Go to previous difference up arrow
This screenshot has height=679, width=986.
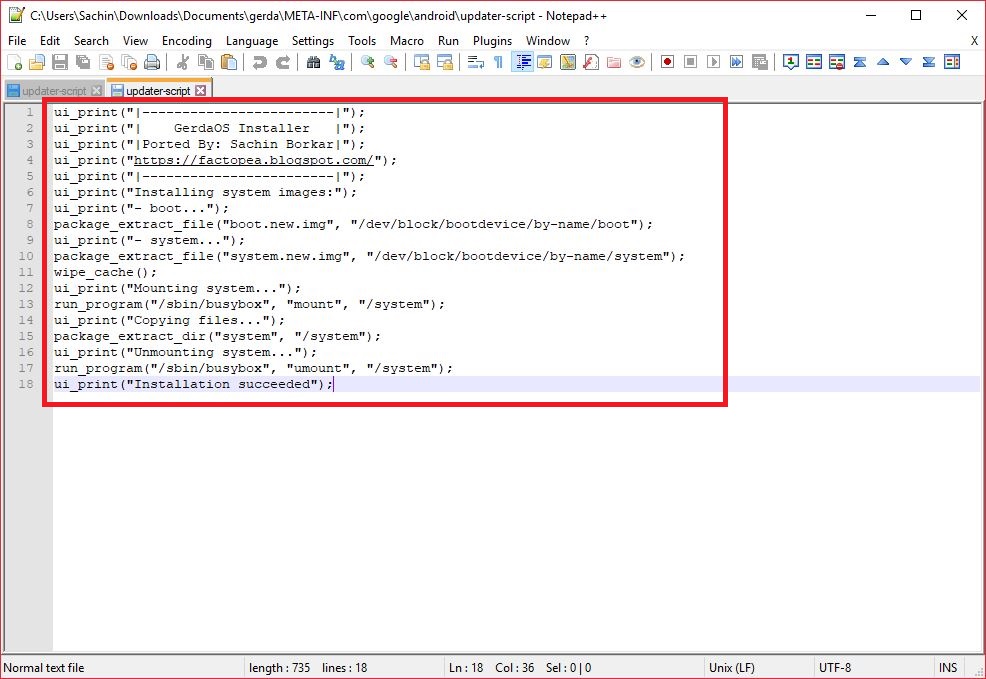883,62
